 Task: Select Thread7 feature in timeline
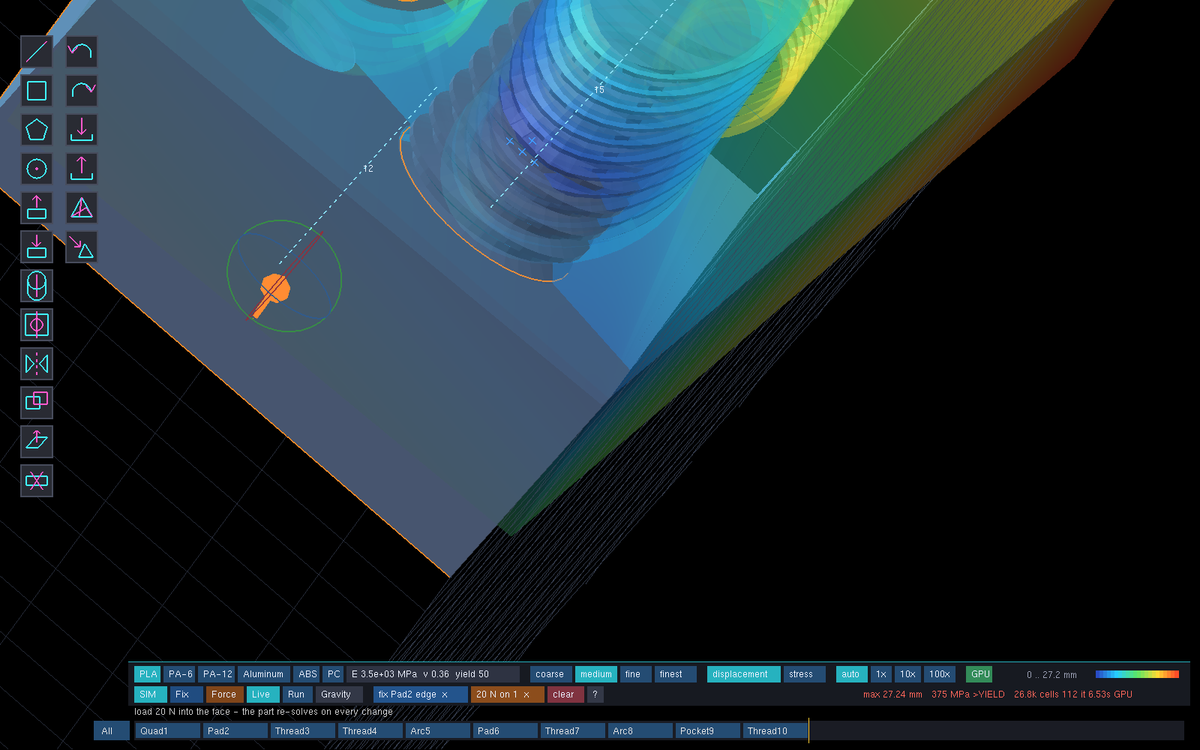(x=572, y=731)
